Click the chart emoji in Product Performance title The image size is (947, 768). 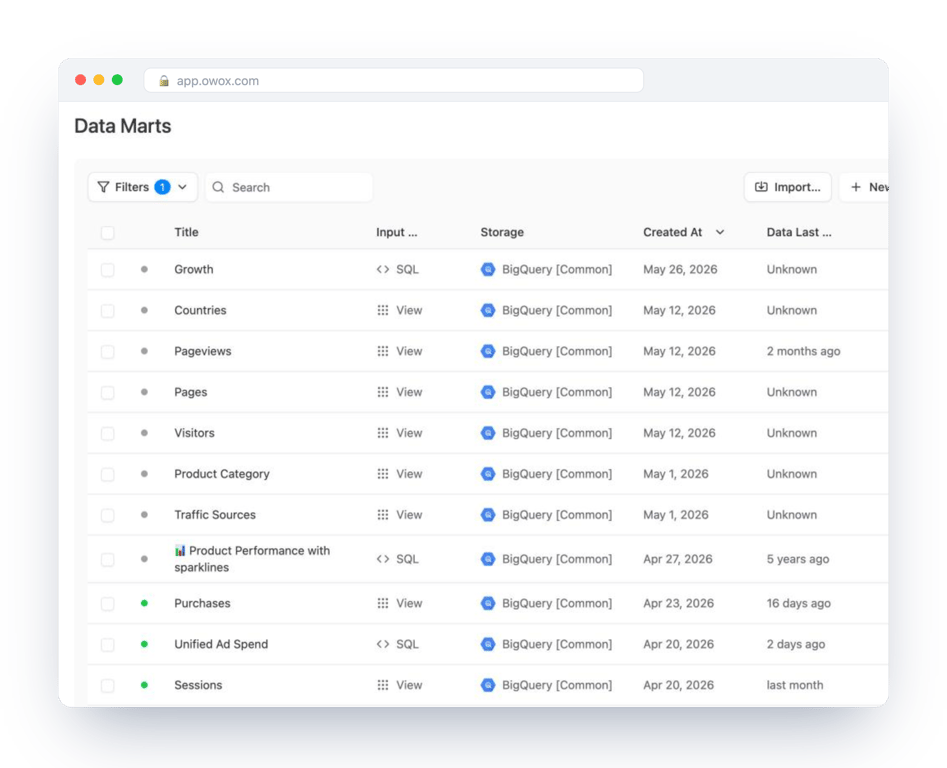180,551
